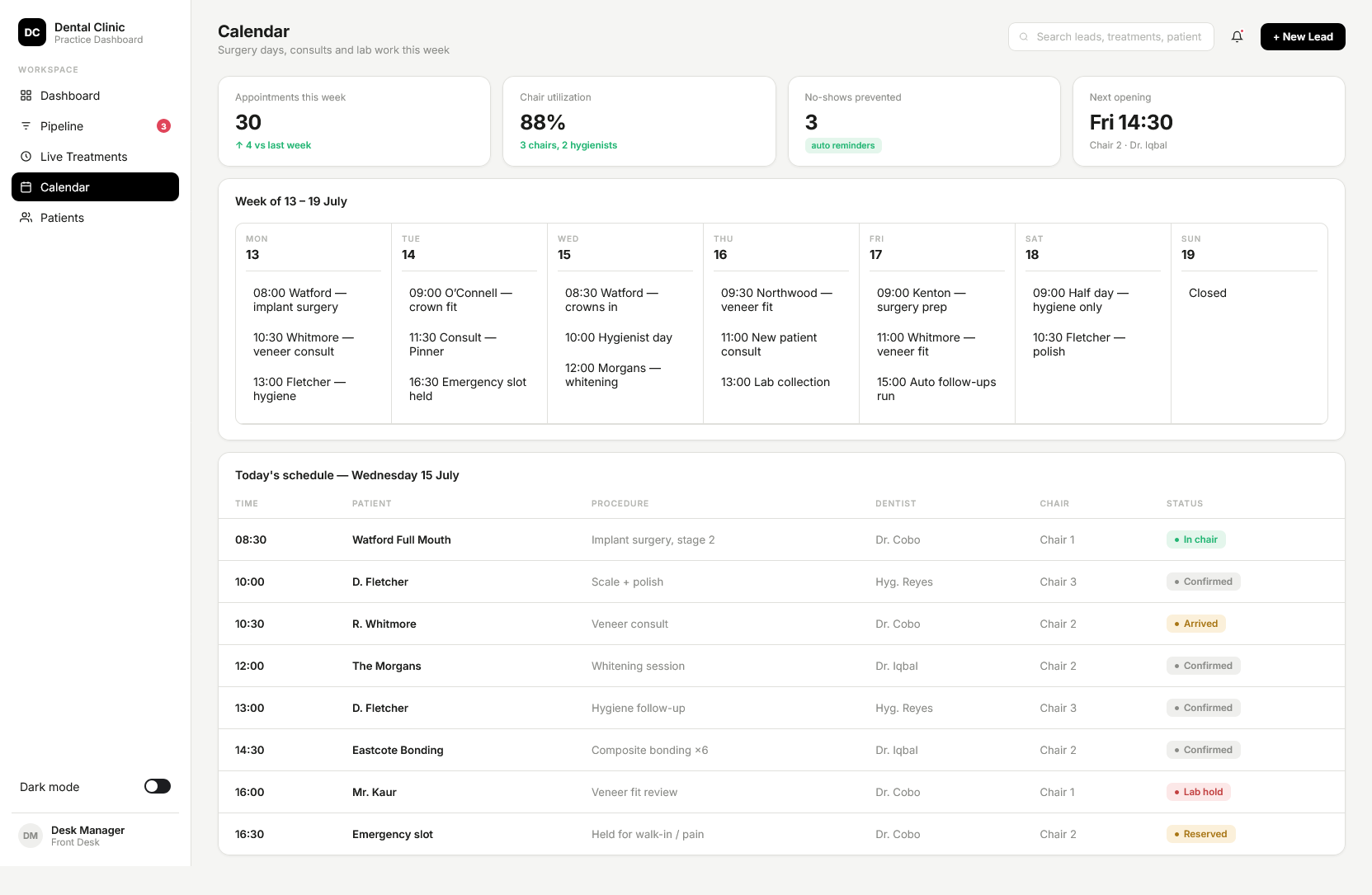Open the Pipeline menu item
This screenshot has height=895, width=1372.
point(95,126)
